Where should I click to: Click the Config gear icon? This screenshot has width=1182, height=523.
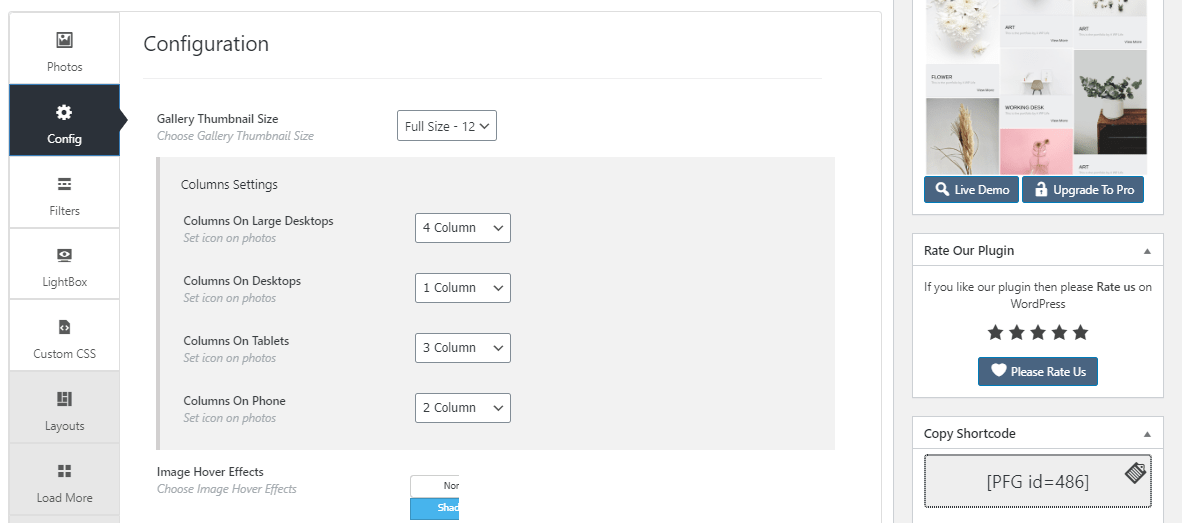pos(64,112)
